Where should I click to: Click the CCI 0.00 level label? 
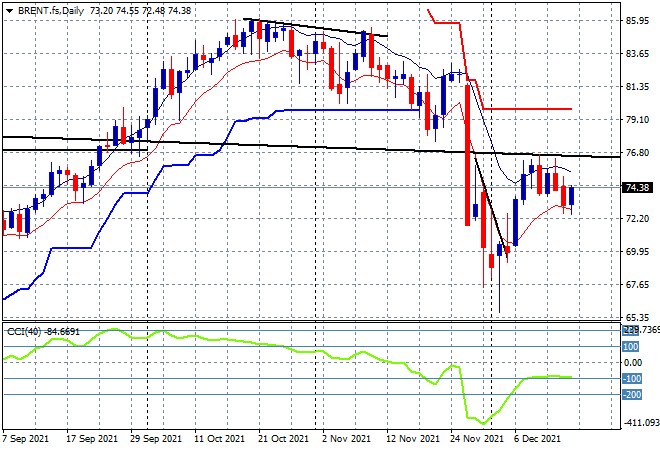coord(633,363)
